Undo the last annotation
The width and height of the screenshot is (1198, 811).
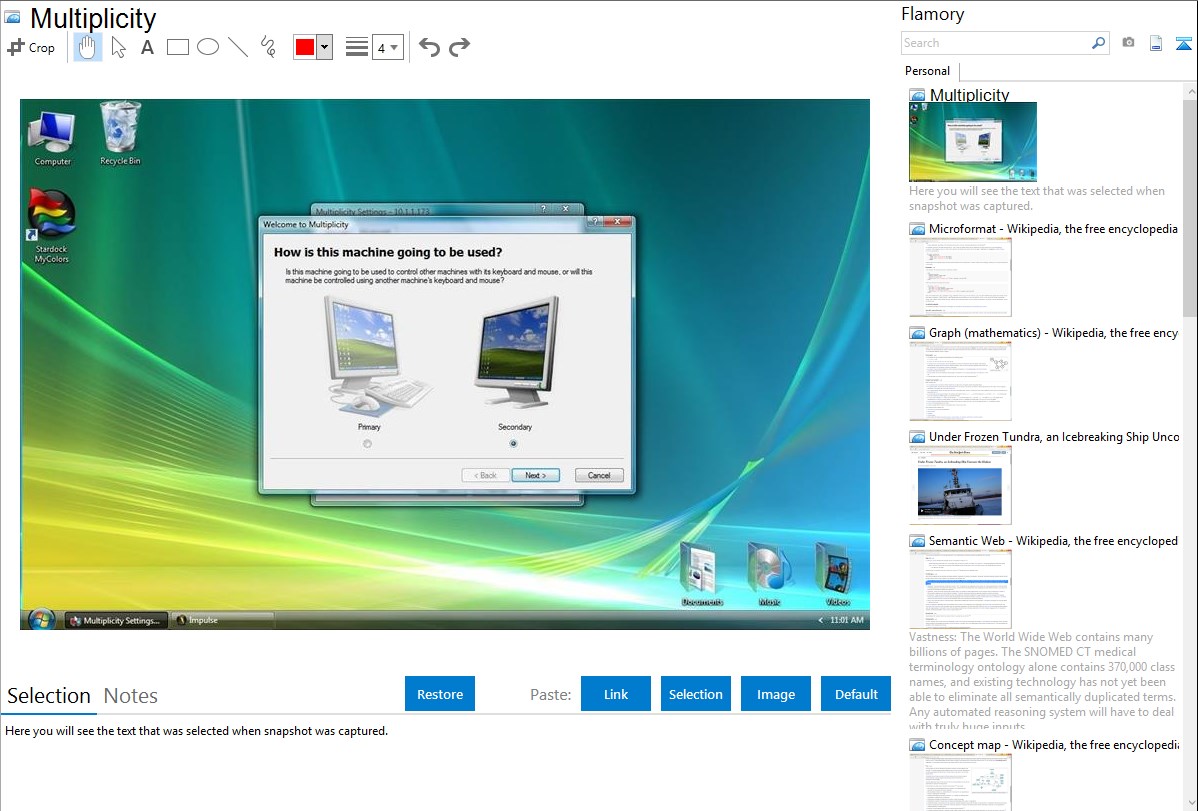pos(429,47)
